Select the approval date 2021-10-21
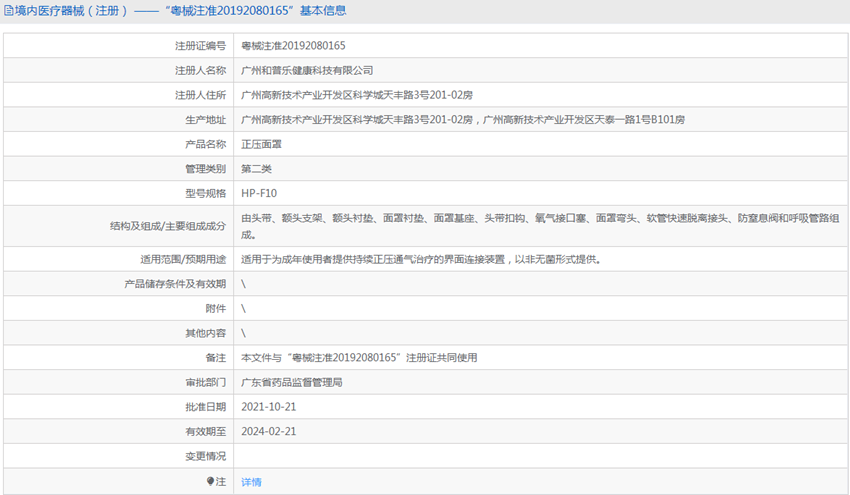 coord(269,407)
